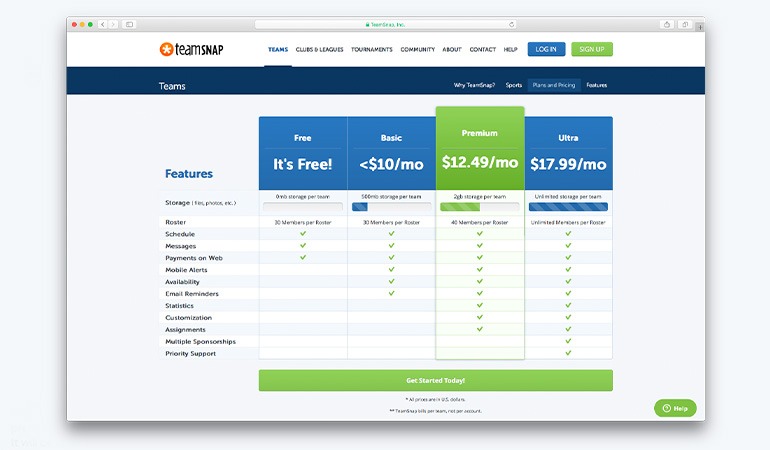Click the Mobile Alerts checkmark under Basic

coord(391,270)
